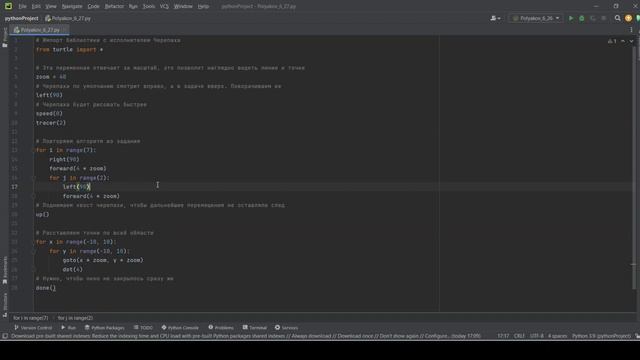
Task: Go to next highlighted problem arrow
Action: tap(631, 41)
